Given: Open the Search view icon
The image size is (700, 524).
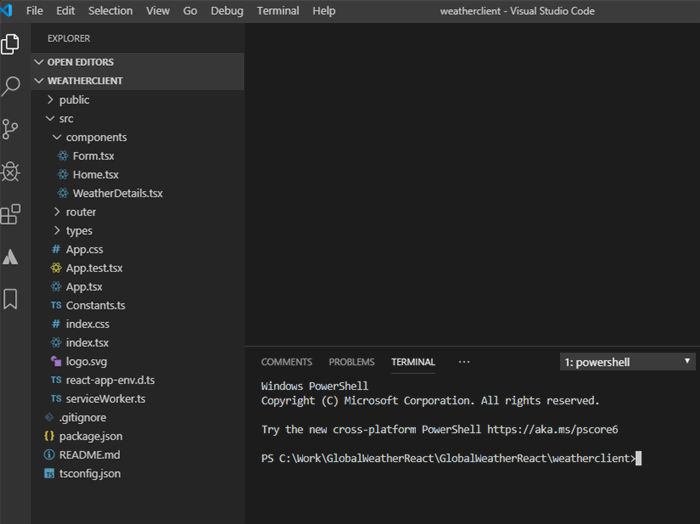Looking at the screenshot, I should pos(10,86).
